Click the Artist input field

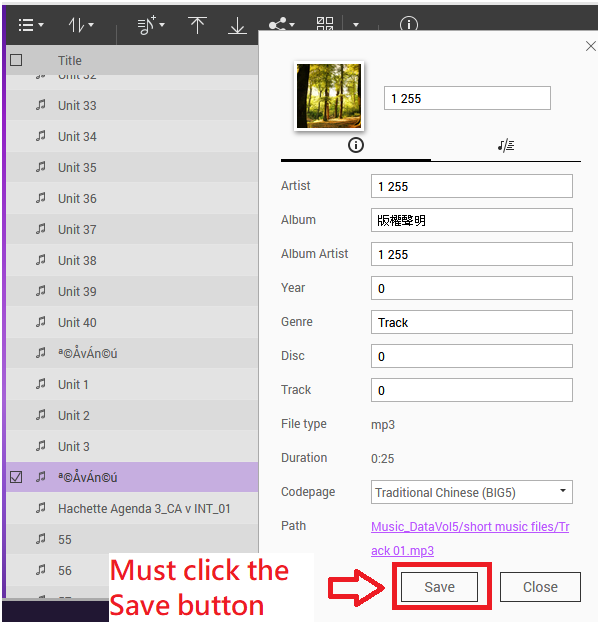[471, 186]
